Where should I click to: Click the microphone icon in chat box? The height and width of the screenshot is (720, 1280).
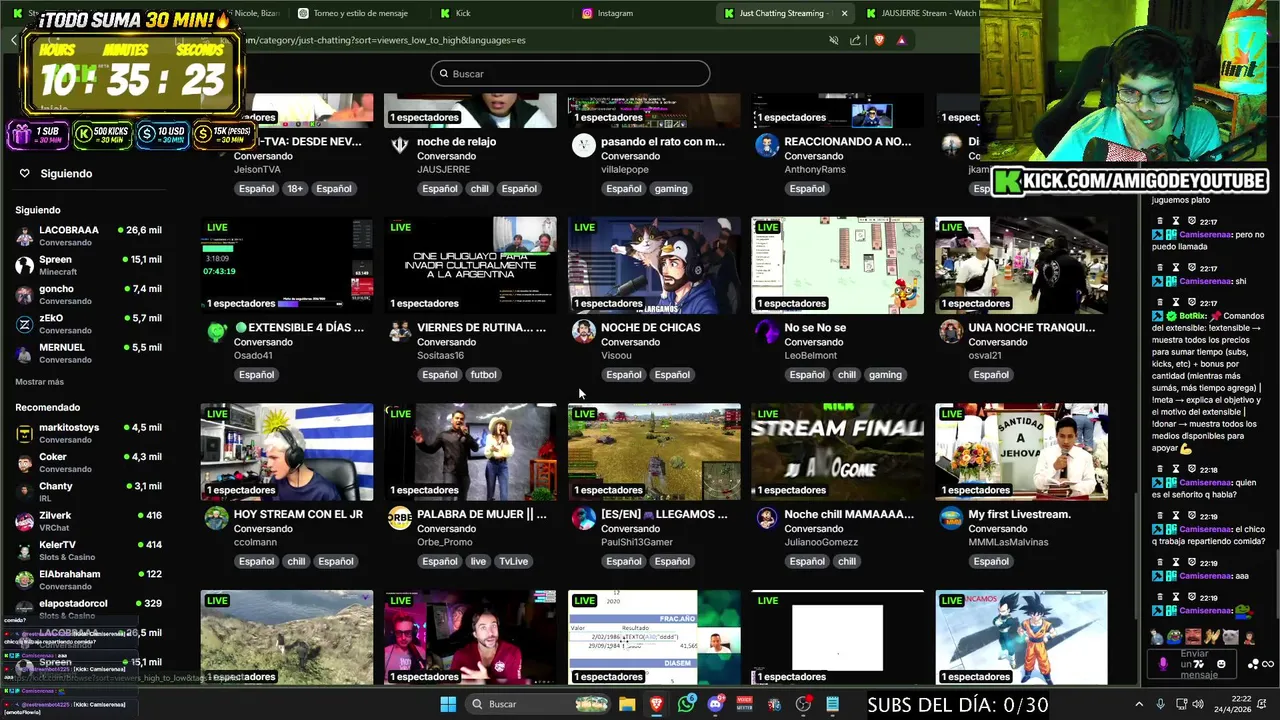pos(1162,664)
